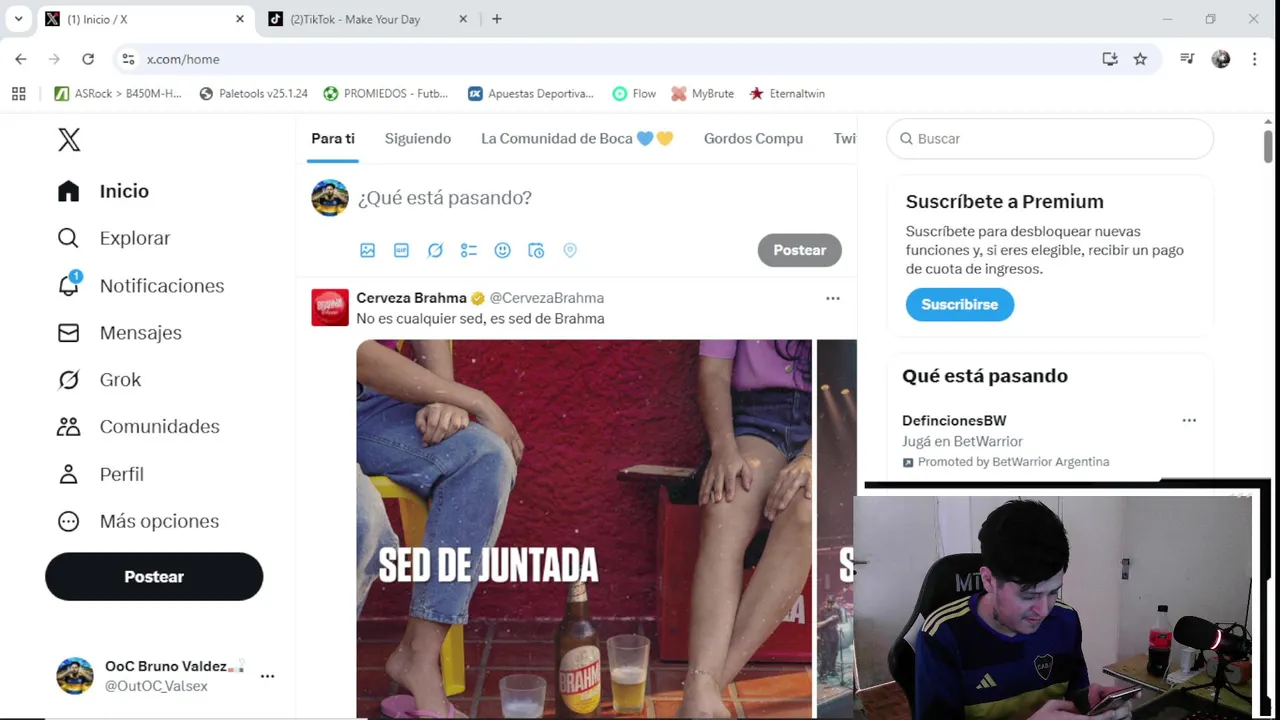Viewport: 1280px width, 720px height.
Task: Open Flow bookmark
Action: tap(634, 94)
